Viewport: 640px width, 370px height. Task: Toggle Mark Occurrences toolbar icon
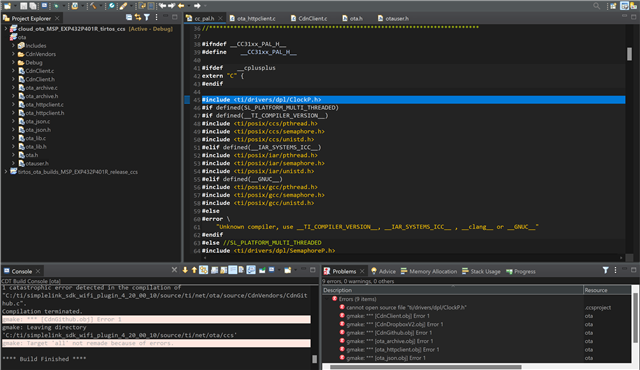tap(142, 6)
